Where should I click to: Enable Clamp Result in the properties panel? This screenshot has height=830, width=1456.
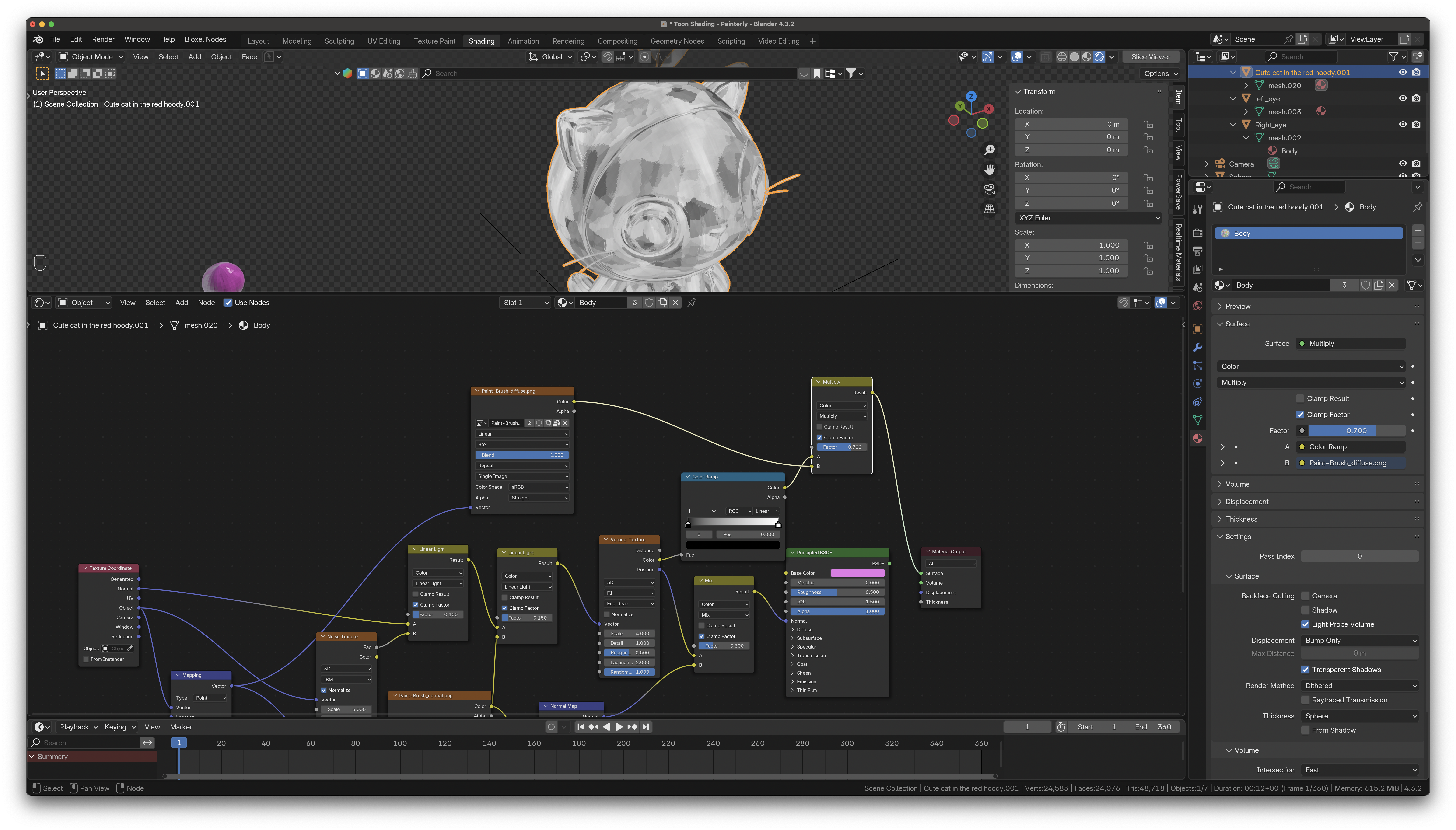tap(1300, 398)
